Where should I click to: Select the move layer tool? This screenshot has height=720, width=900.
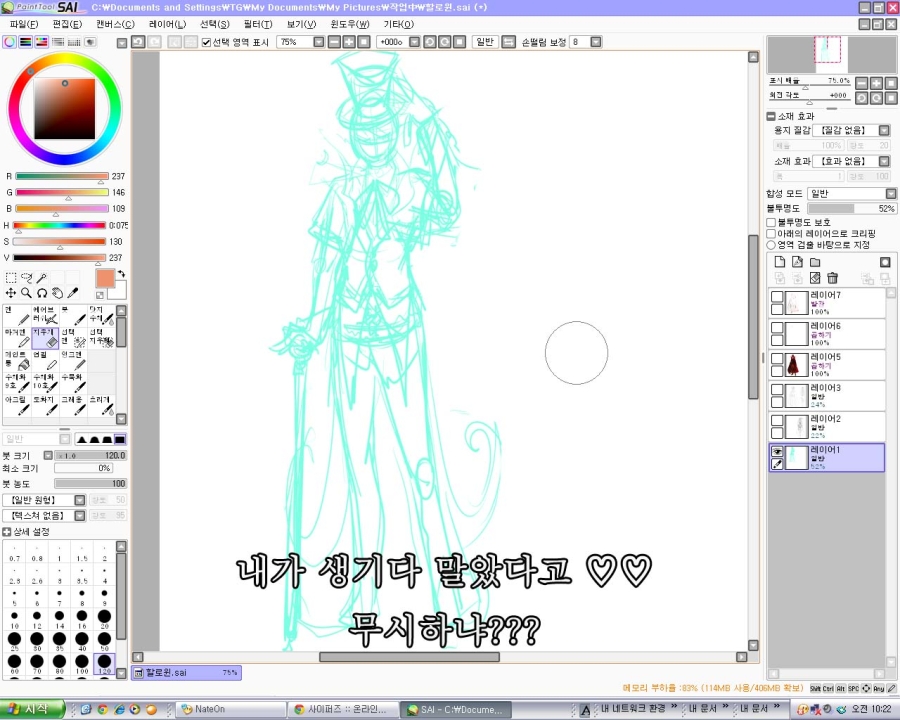tap(10, 293)
